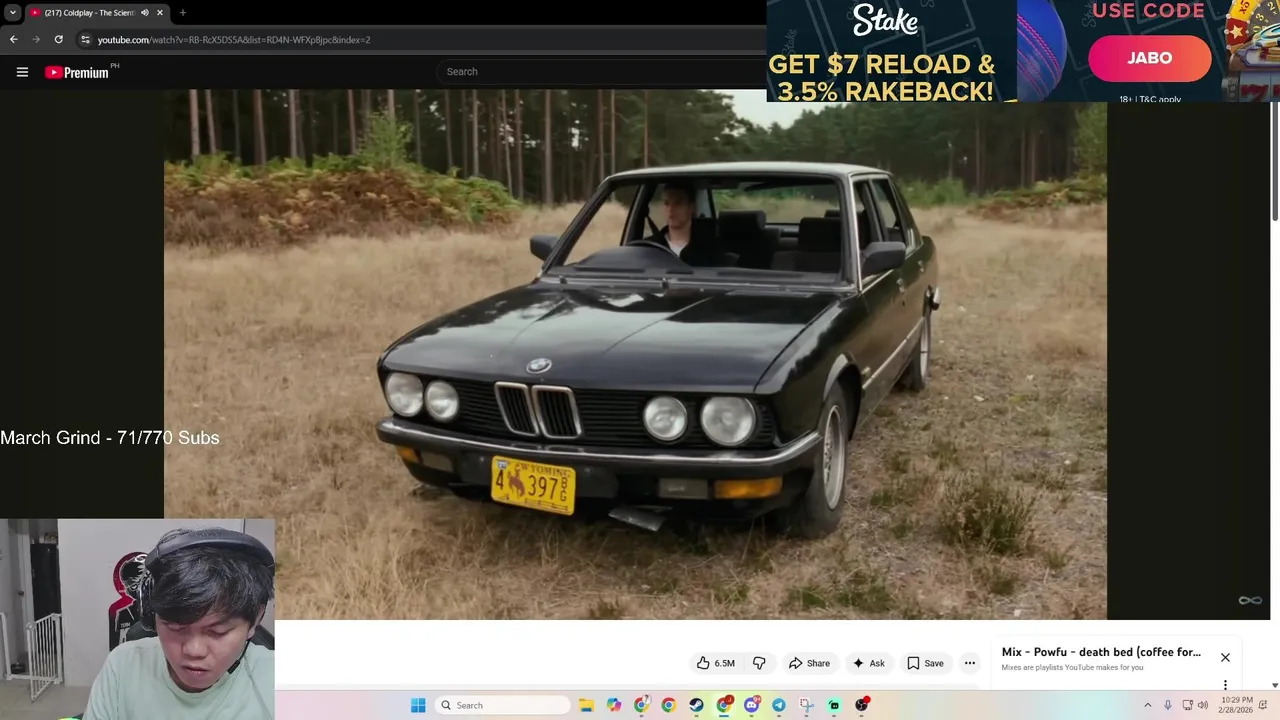The width and height of the screenshot is (1280, 720).
Task: Open Discord from the taskbar
Action: 752,705
